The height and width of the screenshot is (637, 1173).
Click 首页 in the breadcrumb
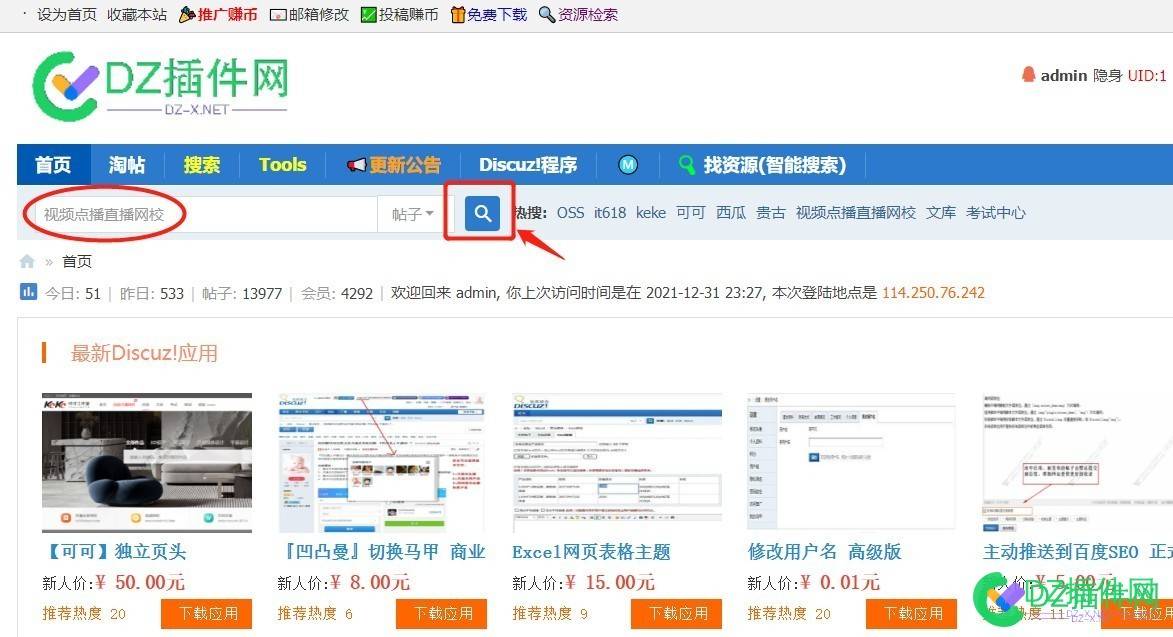(77, 262)
